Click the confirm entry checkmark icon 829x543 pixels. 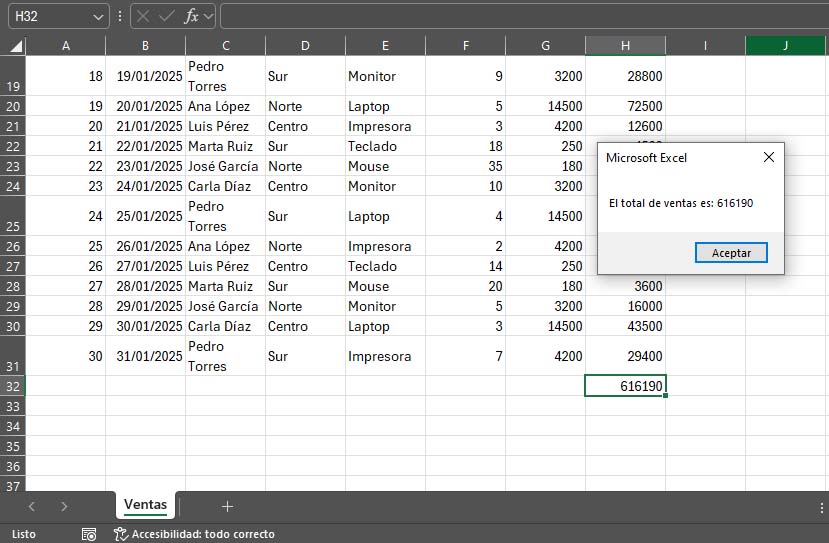(x=167, y=16)
